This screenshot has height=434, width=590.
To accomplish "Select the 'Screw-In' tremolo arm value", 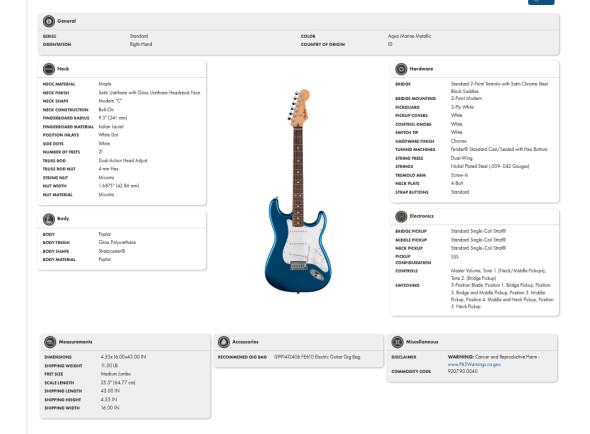I will tap(459, 175).
